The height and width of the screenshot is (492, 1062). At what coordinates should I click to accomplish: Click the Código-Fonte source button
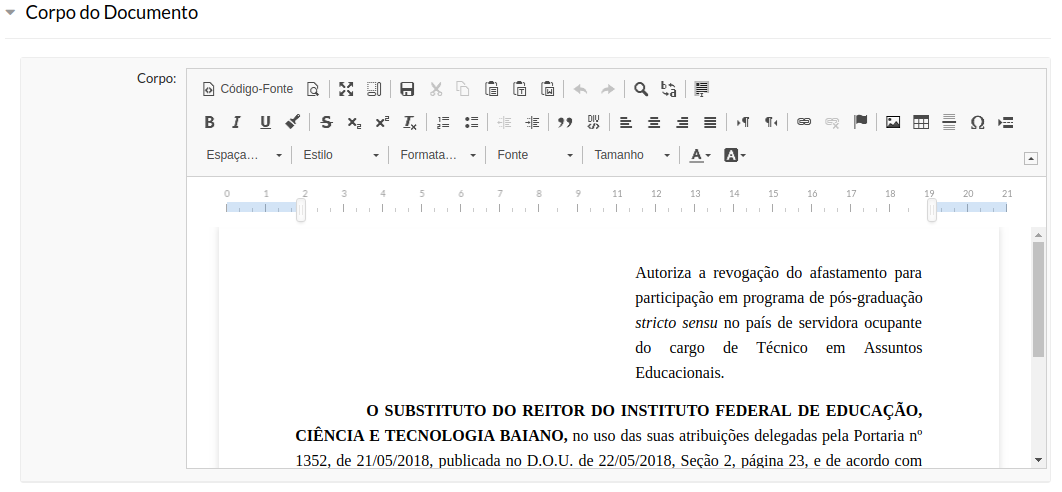[248, 89]
